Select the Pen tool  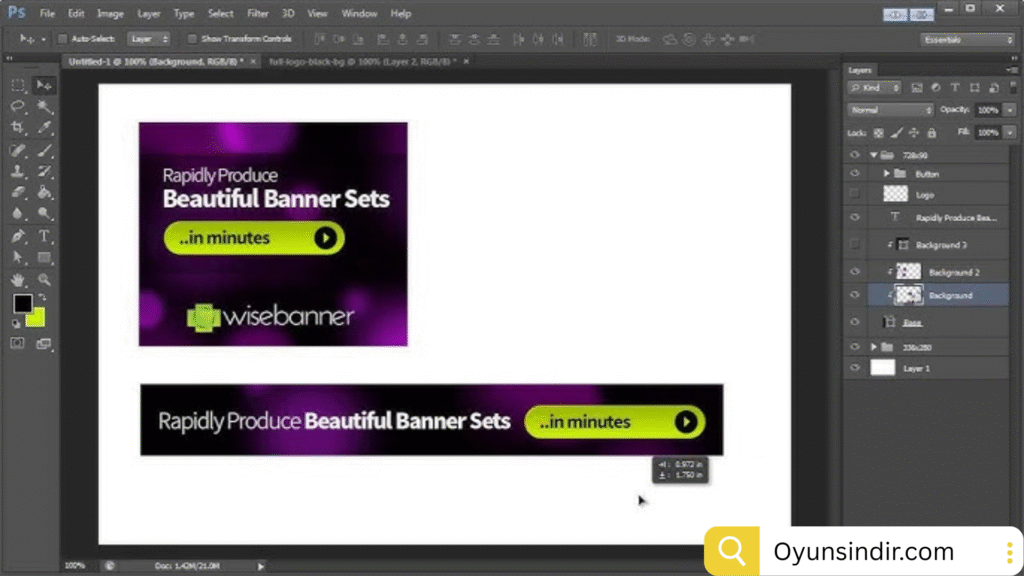pos(18,237)
